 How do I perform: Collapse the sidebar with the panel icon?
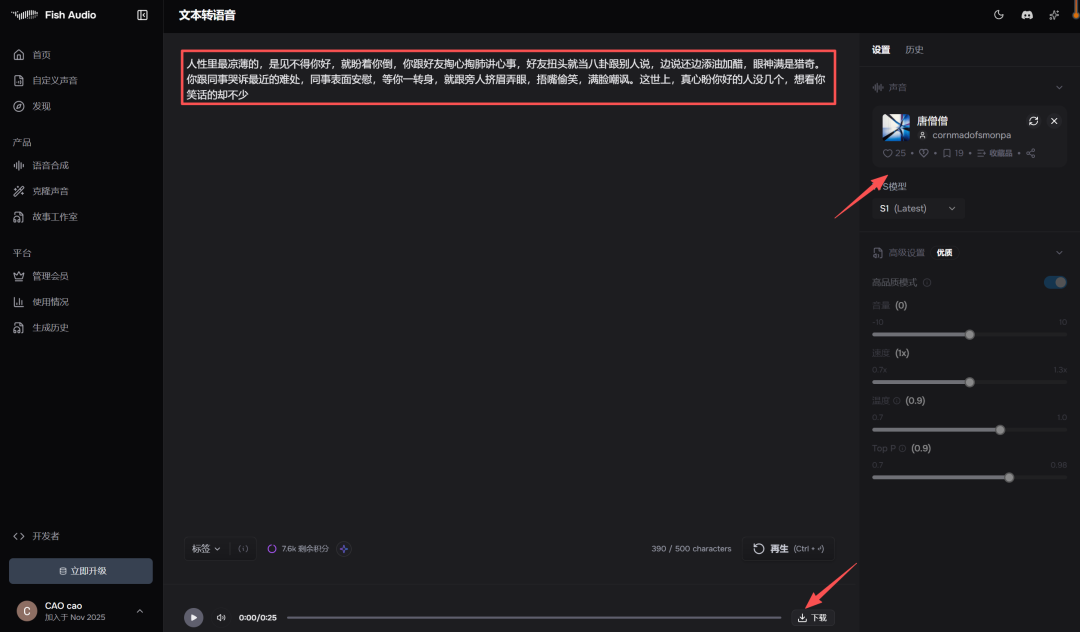click(x=142, y=15)
